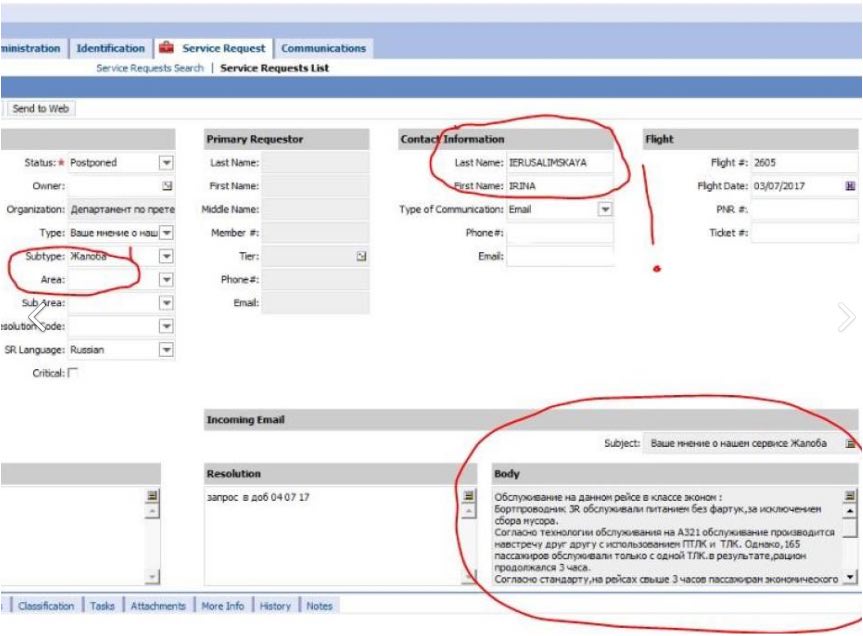
Task: Open the Service Requests Search link
Action: (x=150, y=68)
